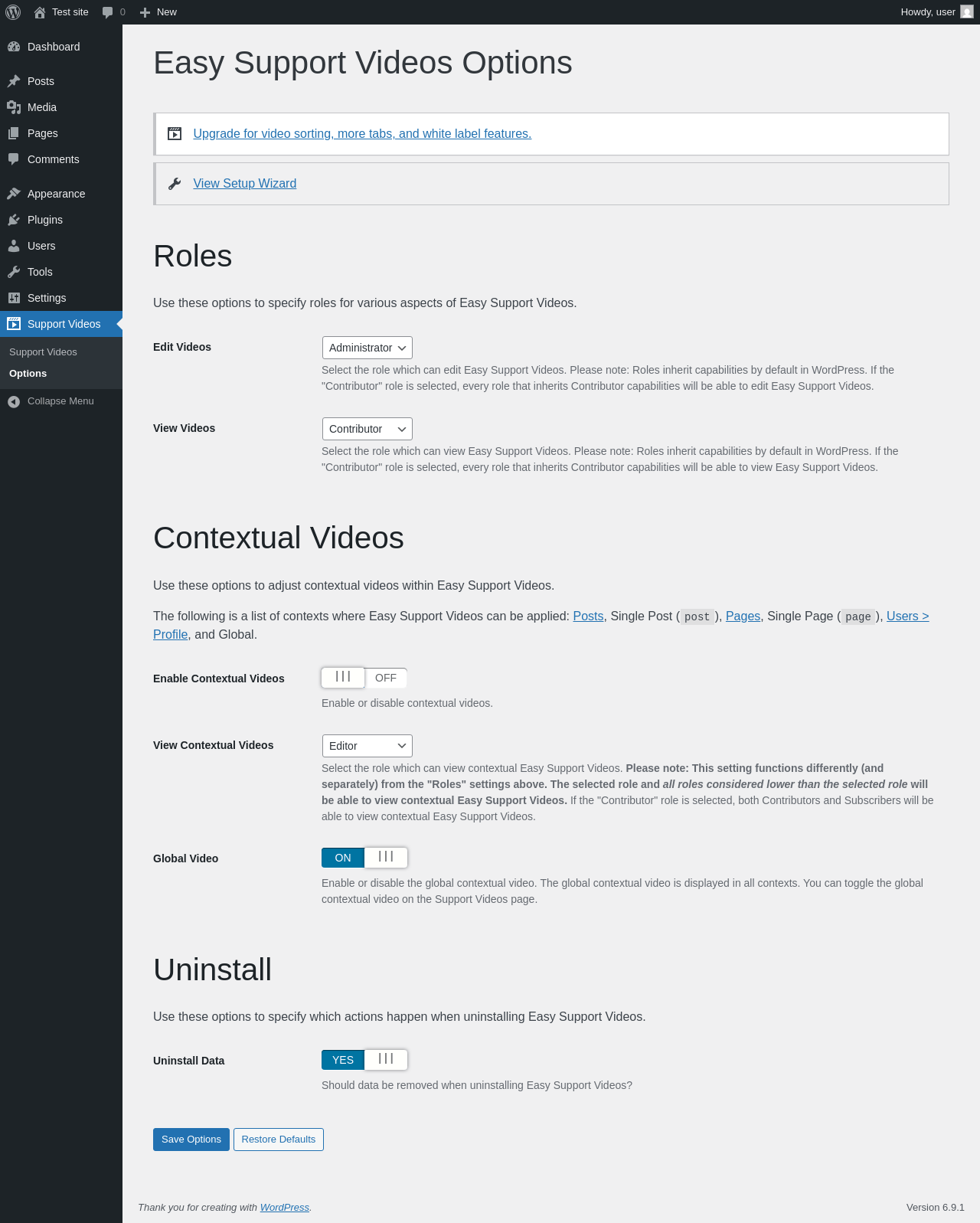Screen dimensions: 980x1223
Task: Open the Dashboard menu item
Action: pyautogui.click(x=61, y=47)
